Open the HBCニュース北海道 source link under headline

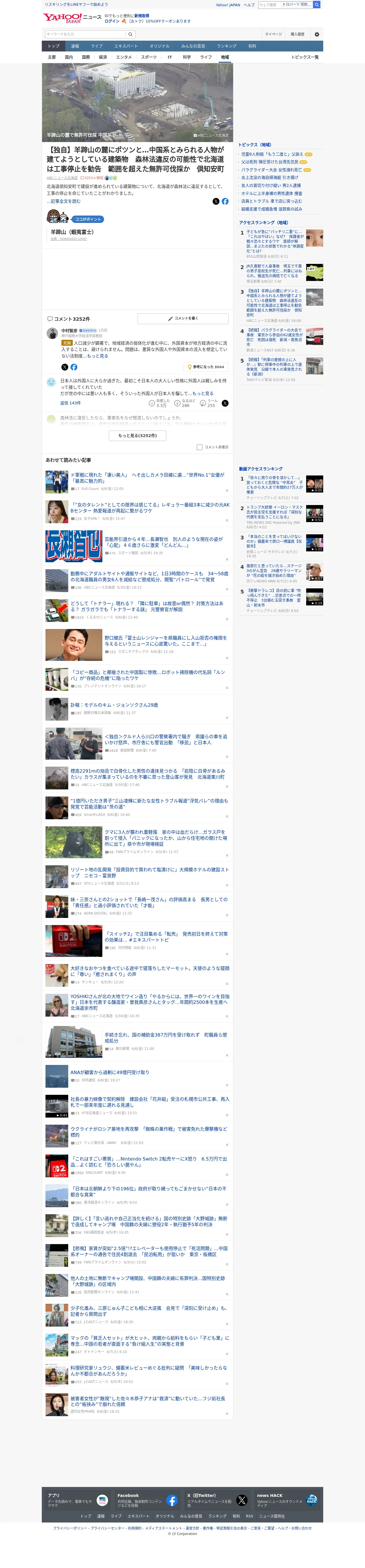click(62, 178)
